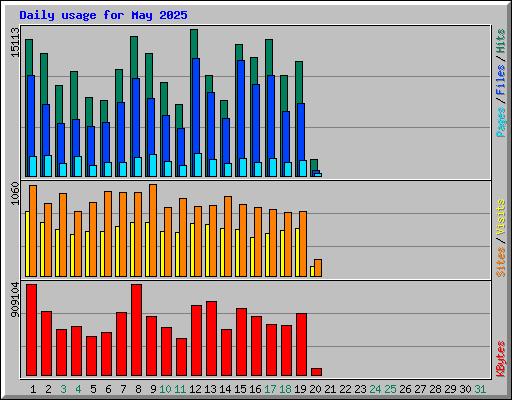Click the yellow Visits bar for day 2
Viewport: 512px width, 400px height.
click(42, 249)
